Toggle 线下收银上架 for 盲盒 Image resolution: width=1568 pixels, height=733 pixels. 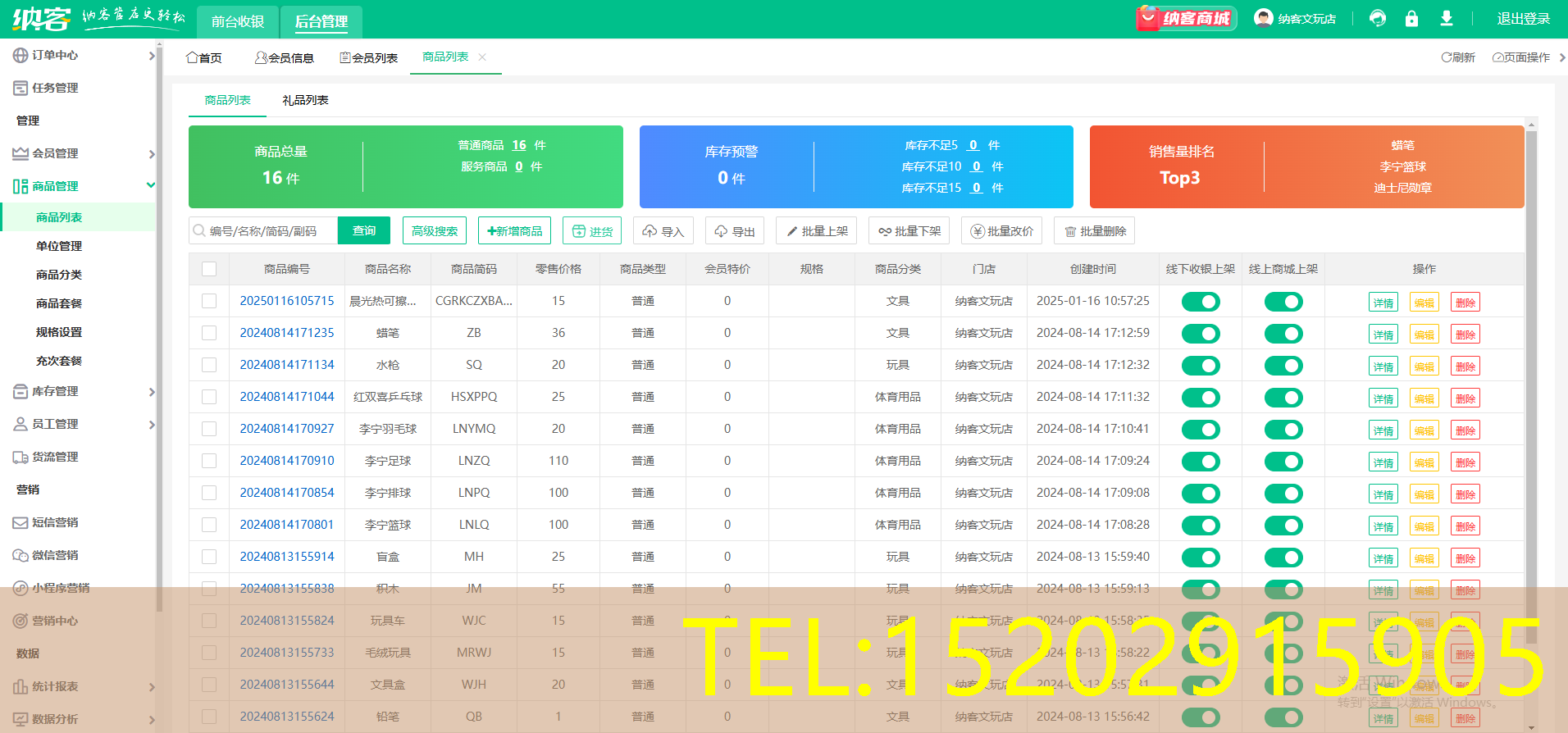click(x=1201, y=558)
